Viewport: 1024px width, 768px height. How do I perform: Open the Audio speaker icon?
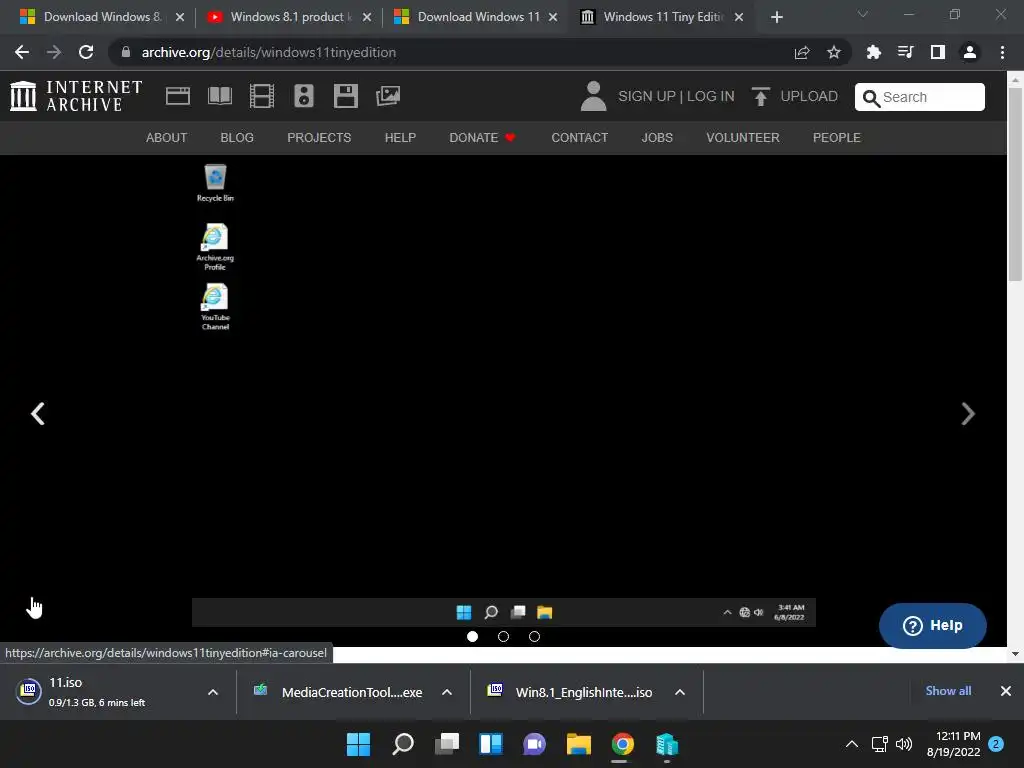pos(304,96)
